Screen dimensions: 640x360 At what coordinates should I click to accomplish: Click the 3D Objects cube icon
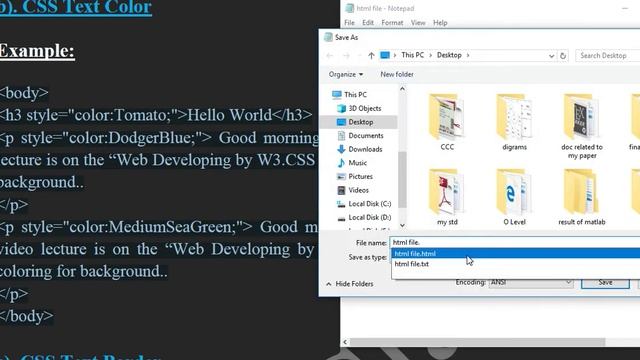point(341,109)
